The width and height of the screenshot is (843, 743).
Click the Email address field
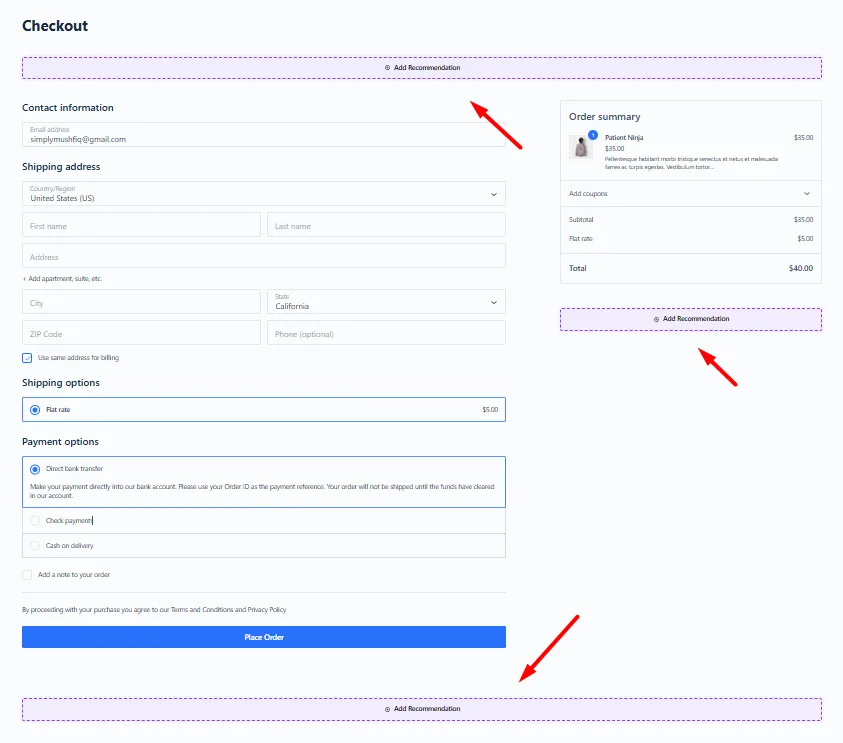point(263,134)
